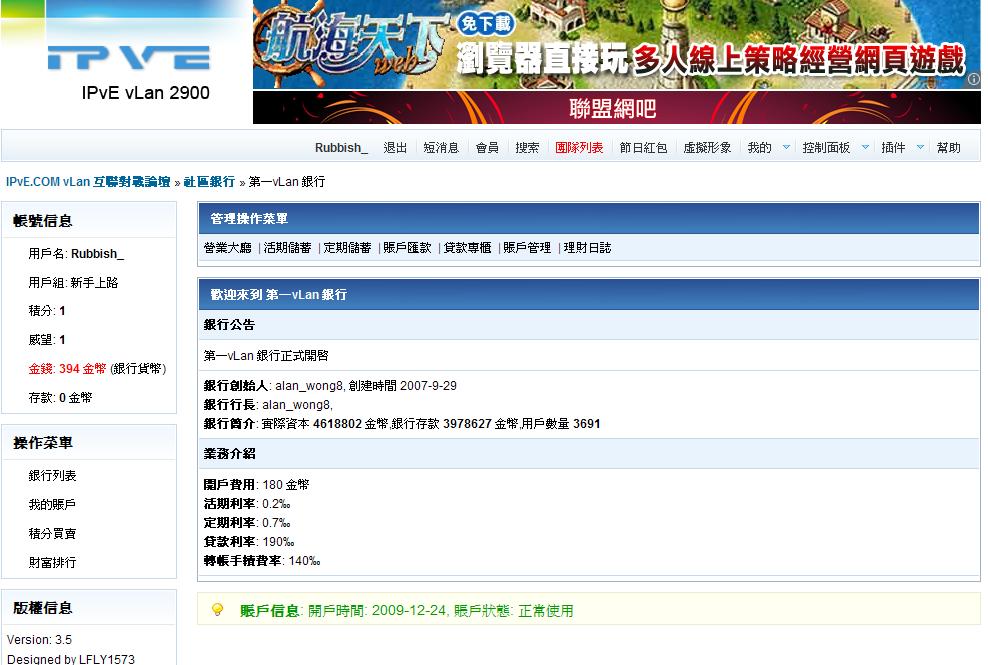Click the 聯盟網吧 banner
This screenshot has width=988, height=665.
(613, 108)
